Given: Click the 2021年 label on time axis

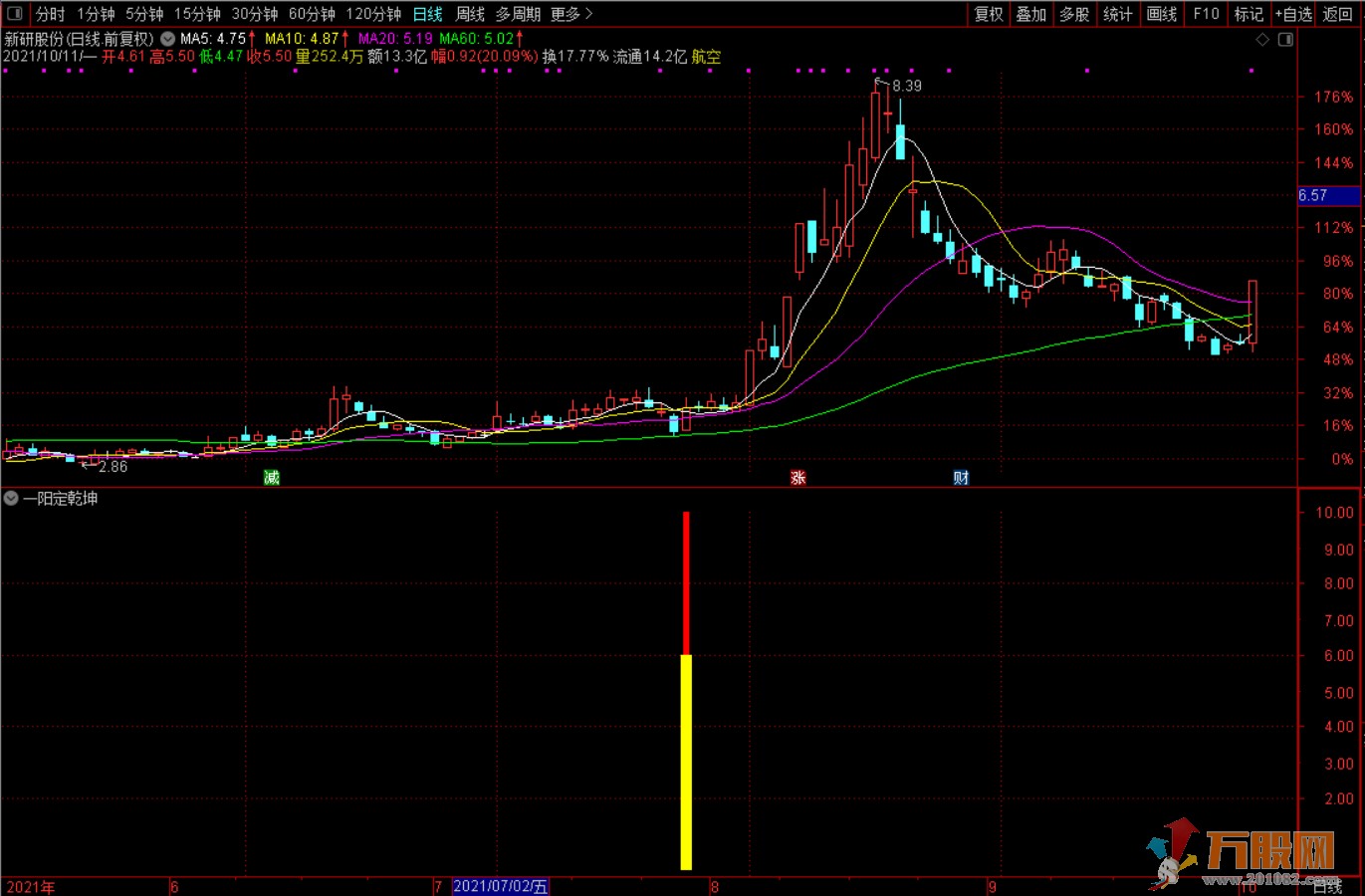Looking at the screenshot, I should pos(31,886).
